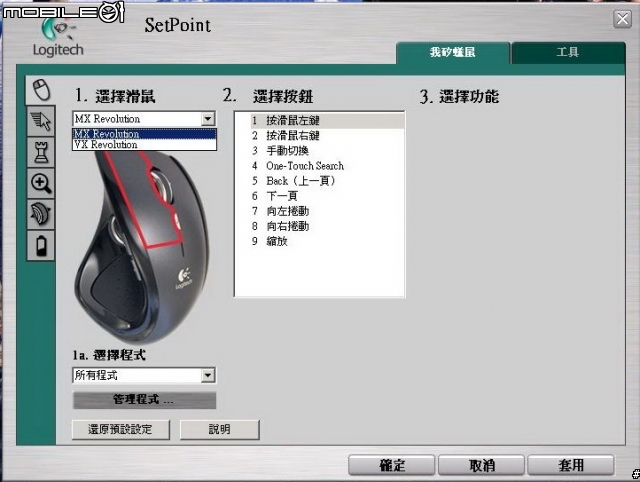This screenshot has width=640, height=482.
Task: Select button 2 按滑鼠右鍵
Action: coord(327,135)
